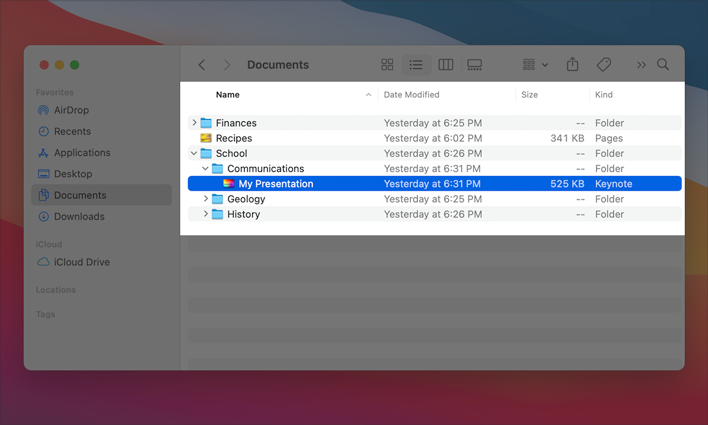Collapse the Communications folder

coord(205,168)
